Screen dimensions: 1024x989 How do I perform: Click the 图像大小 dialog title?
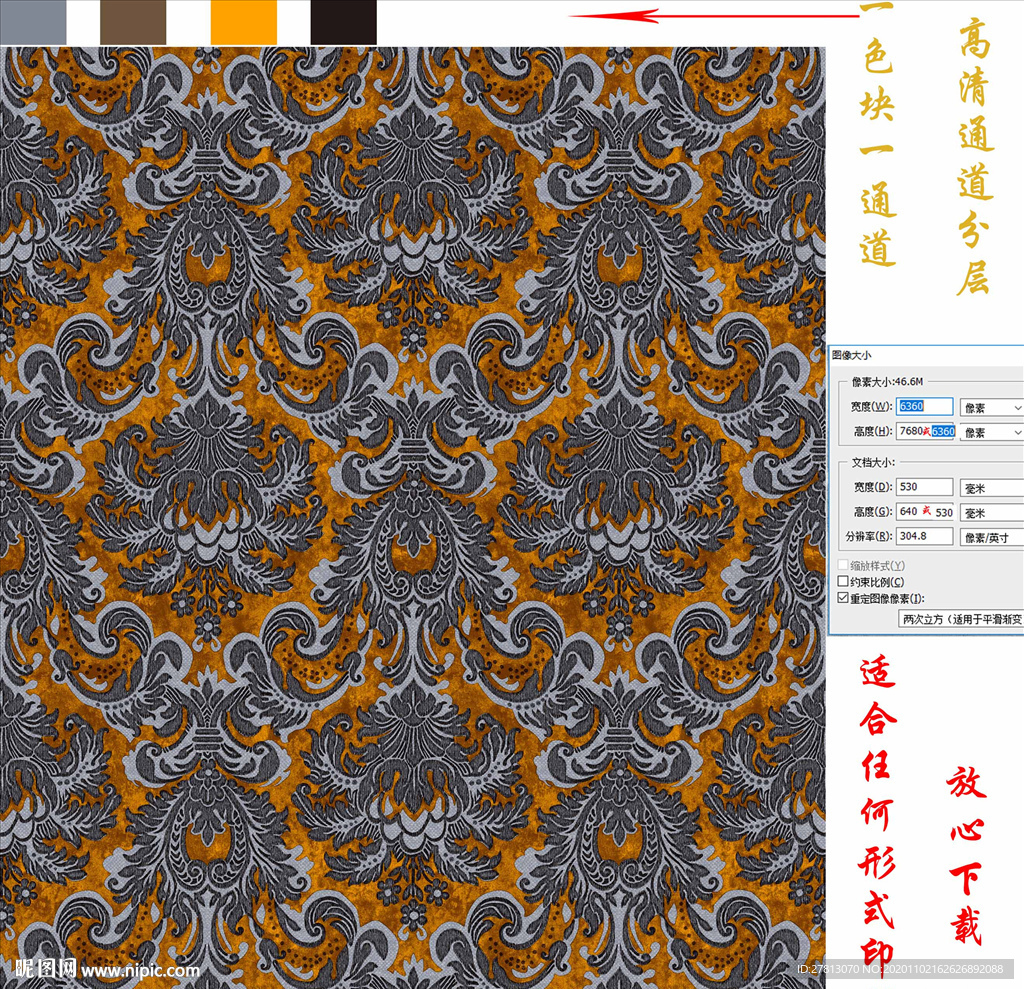[852, 355]
